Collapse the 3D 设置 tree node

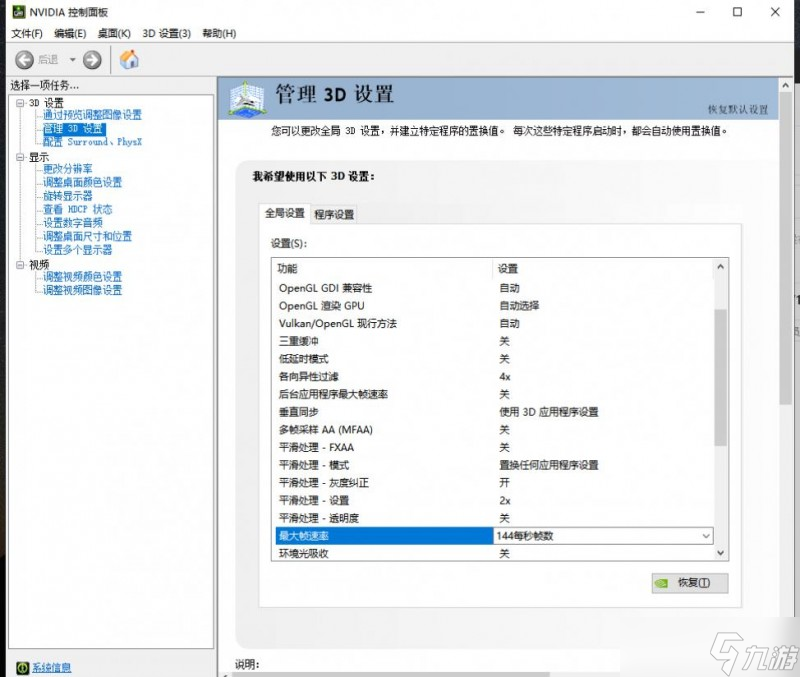click(x=20, y=103)
